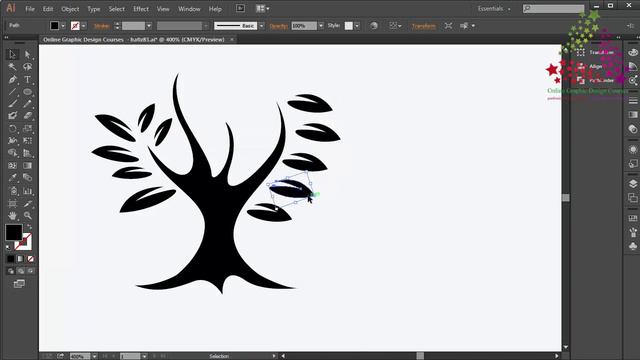Screen dimensions: 640x360
Task: Set paint mode to None
Action: 30,259
